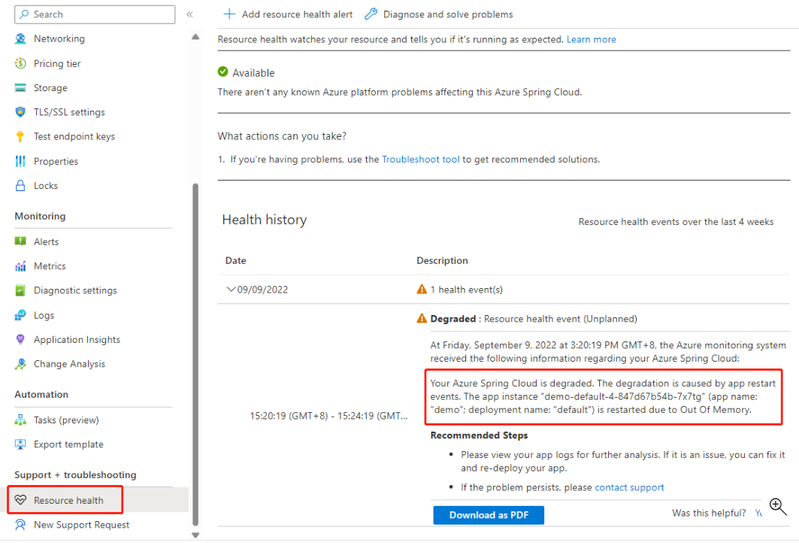Click the Export template icon
This screenshot has height=543, width=799.
(x=20, y=444)
